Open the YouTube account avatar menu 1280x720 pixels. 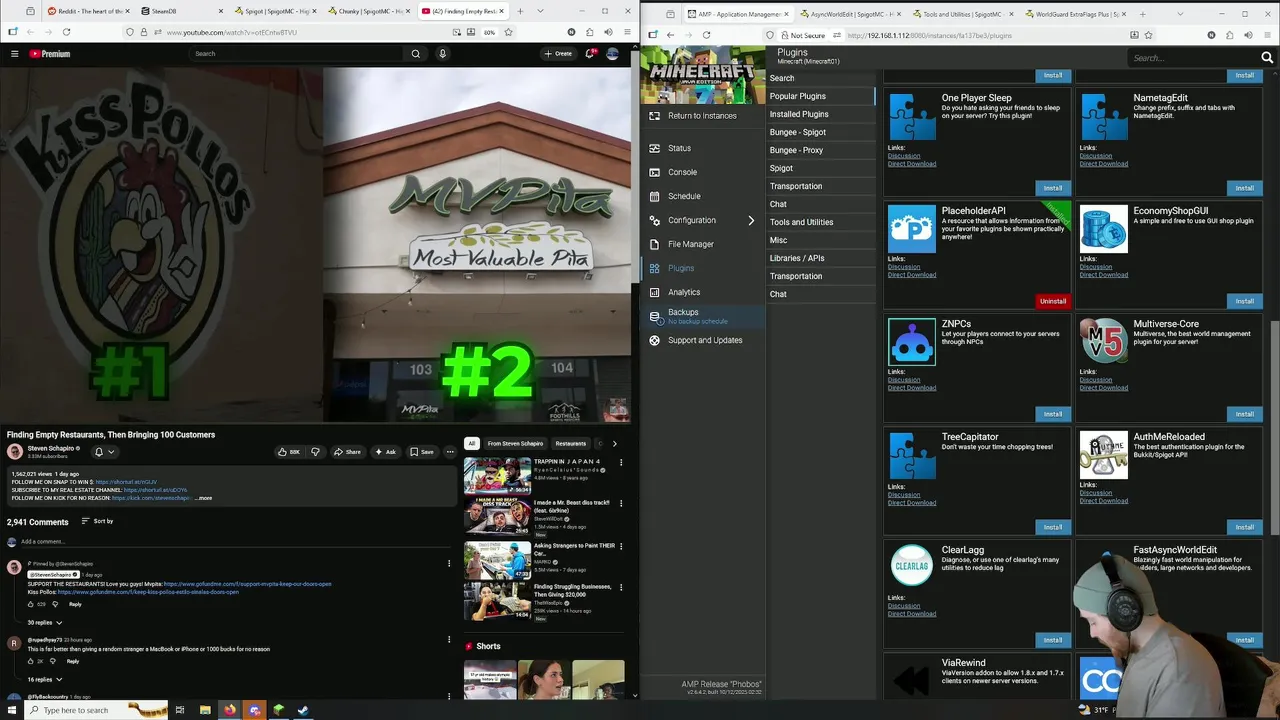tap(613, 53)
